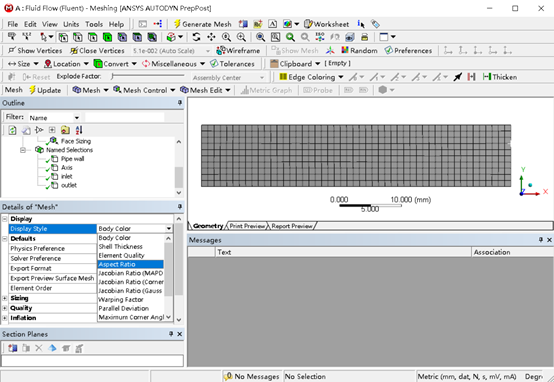The height and width of the screenshot is (382, 554).
Task: Choose Aspect Ratio display style
Action: pos(130,264)
